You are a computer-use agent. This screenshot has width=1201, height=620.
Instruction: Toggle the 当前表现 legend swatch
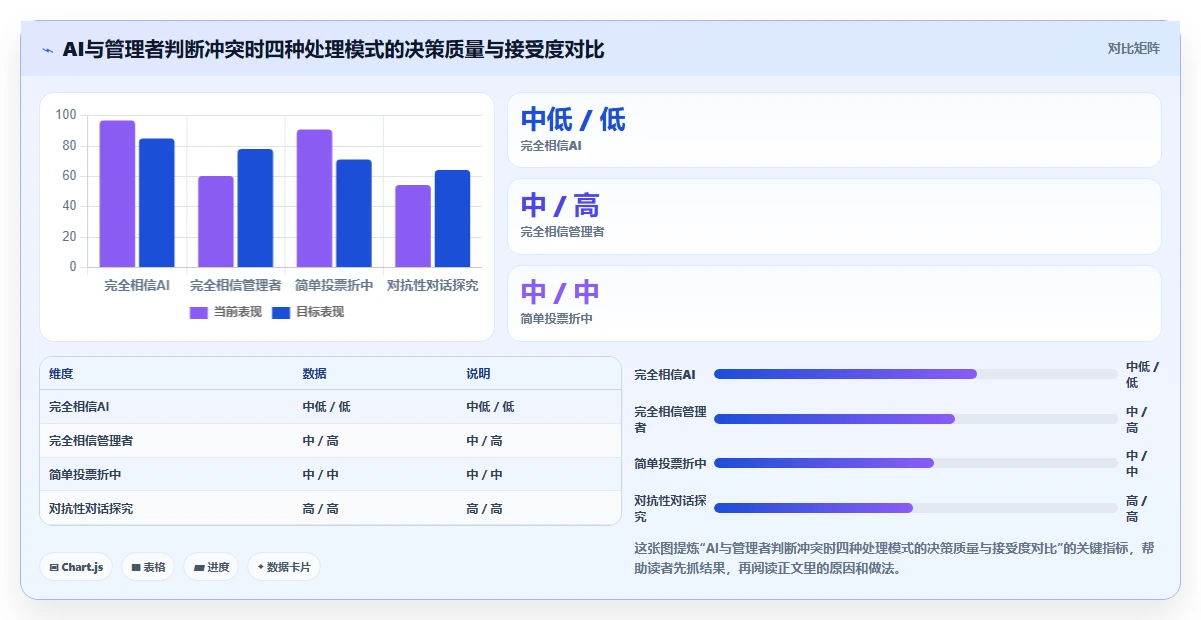(199, 312)
